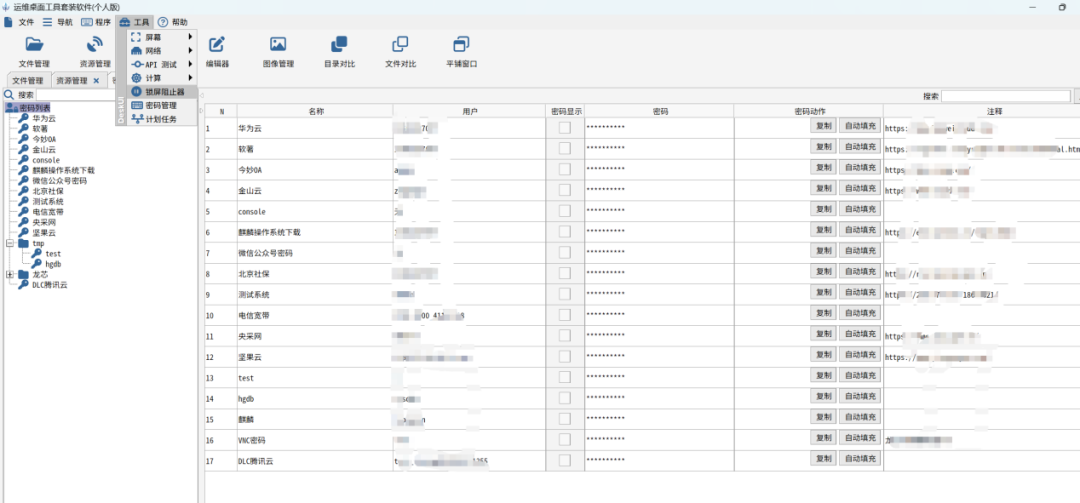Launch the 编辑器 pencil icon

click(217, 45)
